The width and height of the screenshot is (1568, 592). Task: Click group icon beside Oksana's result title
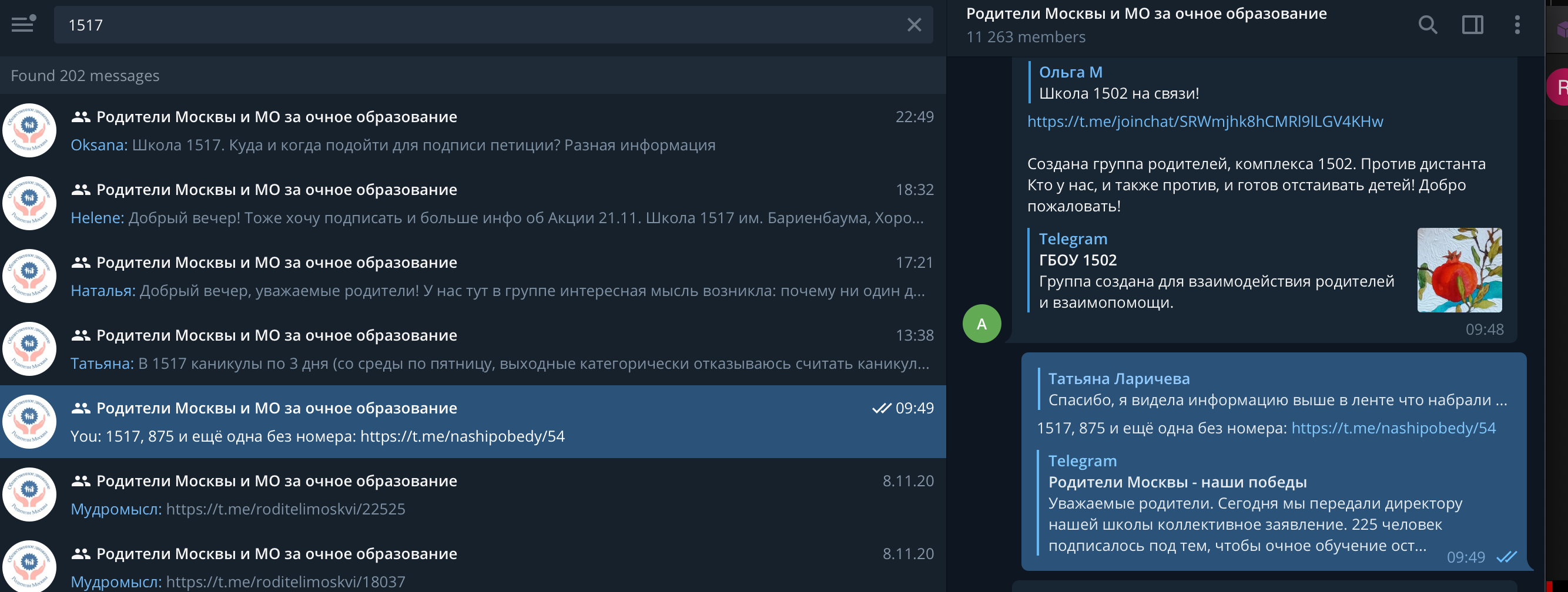(x=81, y=117)
